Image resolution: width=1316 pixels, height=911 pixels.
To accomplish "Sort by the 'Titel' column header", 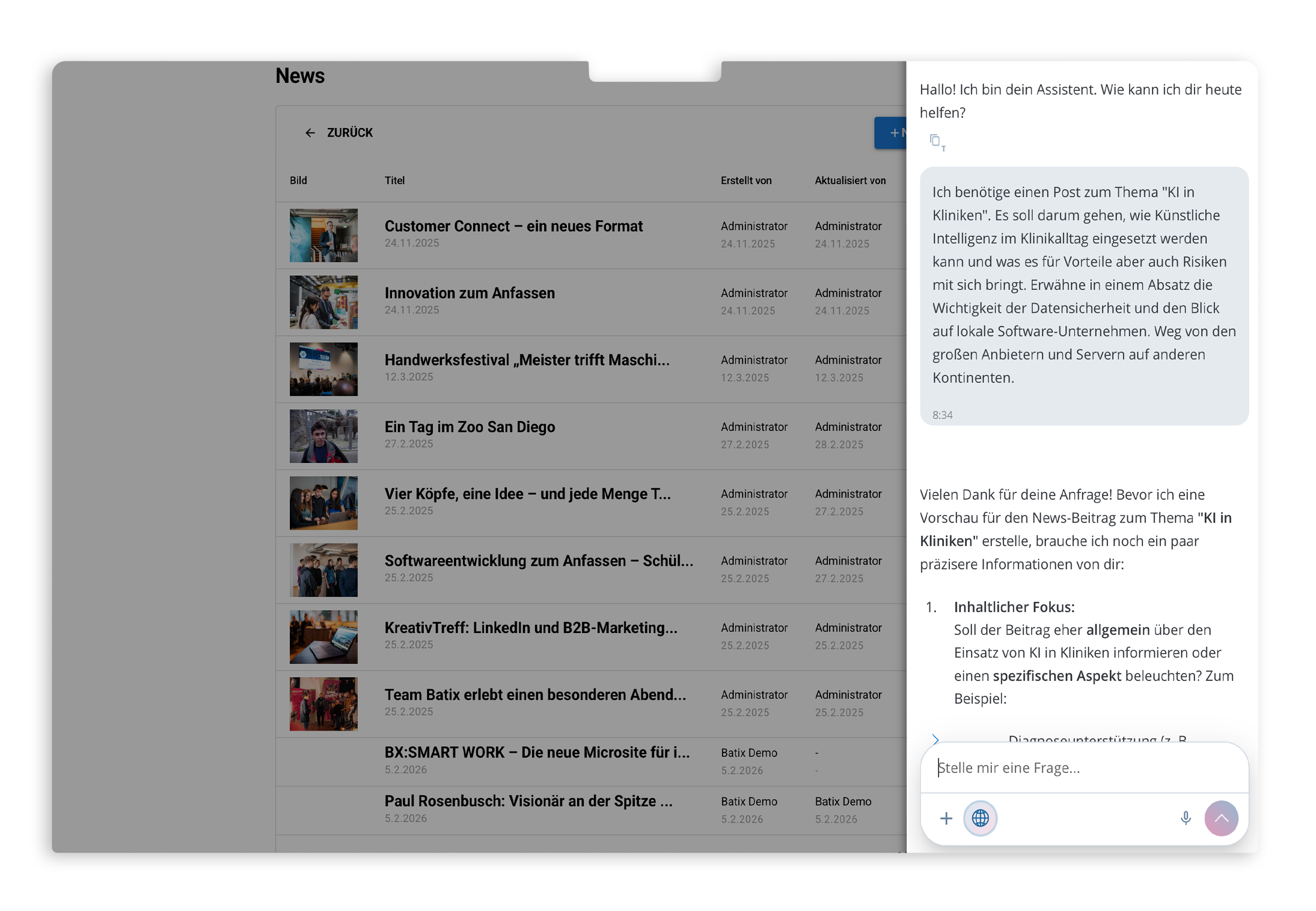I will pyautogui.click(x=394, y=180).
